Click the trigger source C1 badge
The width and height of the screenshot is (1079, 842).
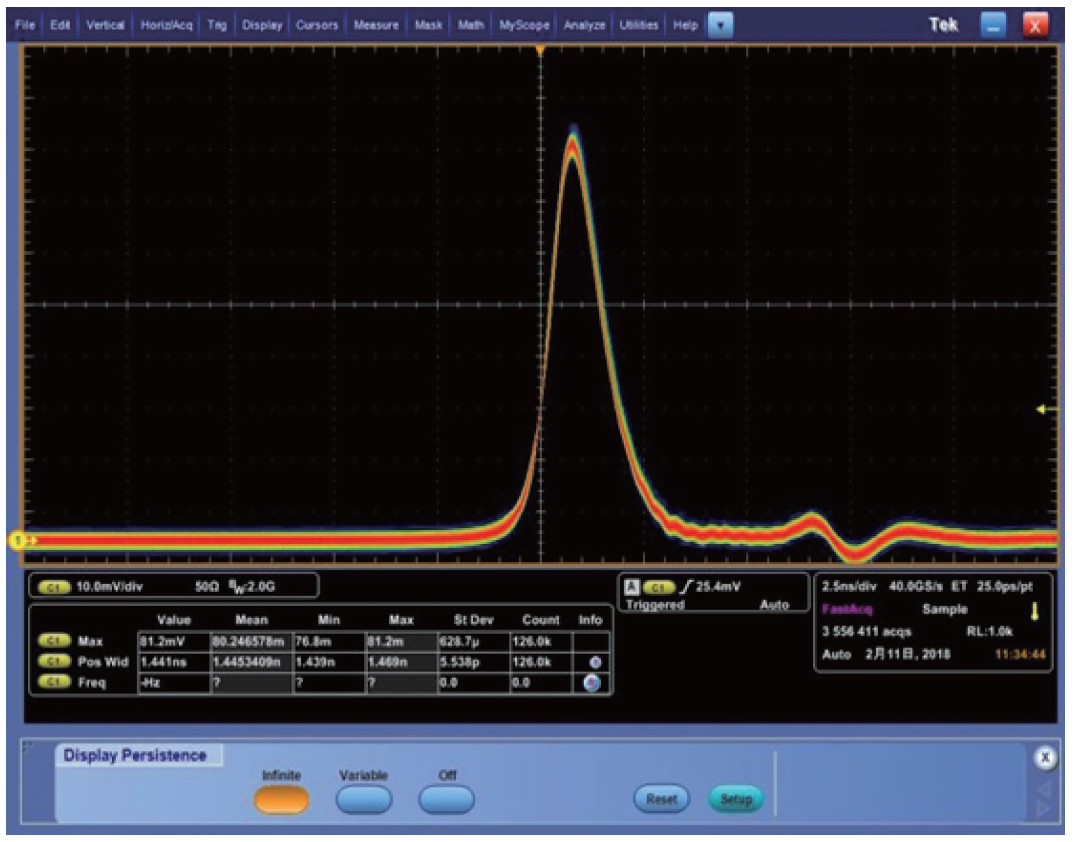[x=659, y=587]
